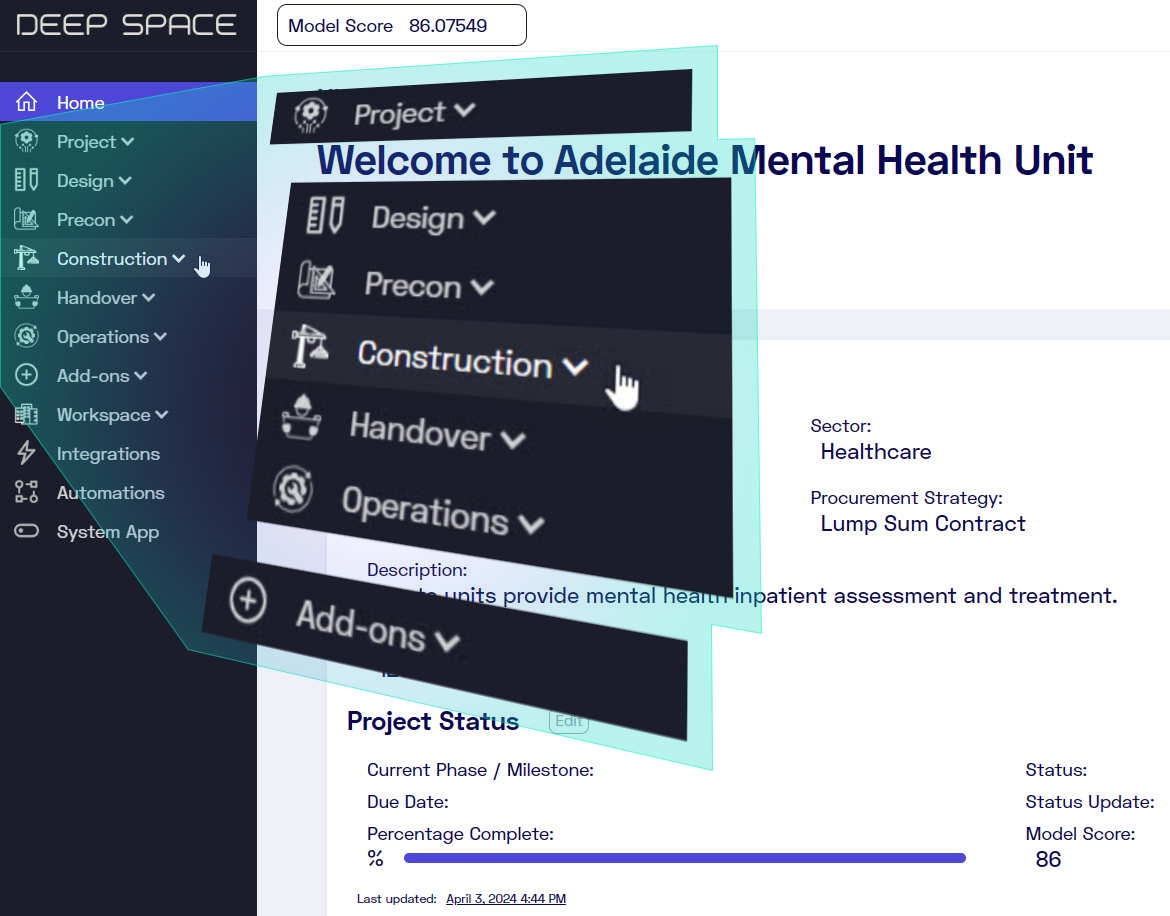Screen dimensions: 1170x916
Task: Click the Add-ons plus circle icon
Action: 27,374
